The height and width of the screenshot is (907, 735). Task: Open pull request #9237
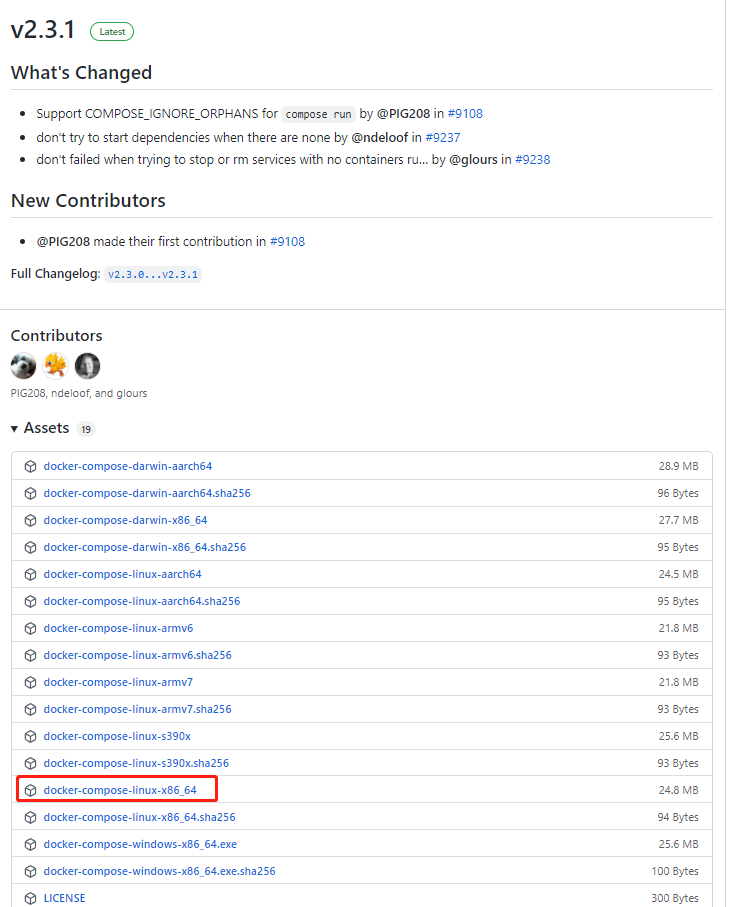[x=443, y=138]
